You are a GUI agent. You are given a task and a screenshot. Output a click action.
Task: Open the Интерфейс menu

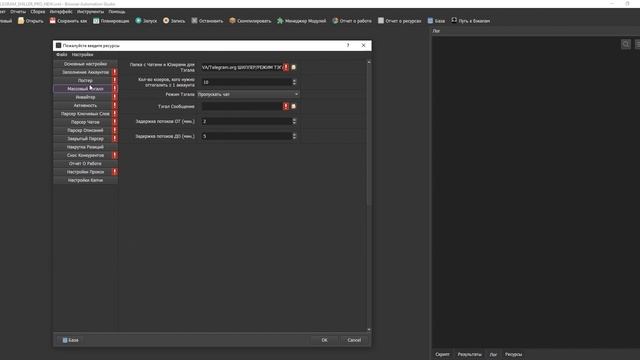pos(61,12)
